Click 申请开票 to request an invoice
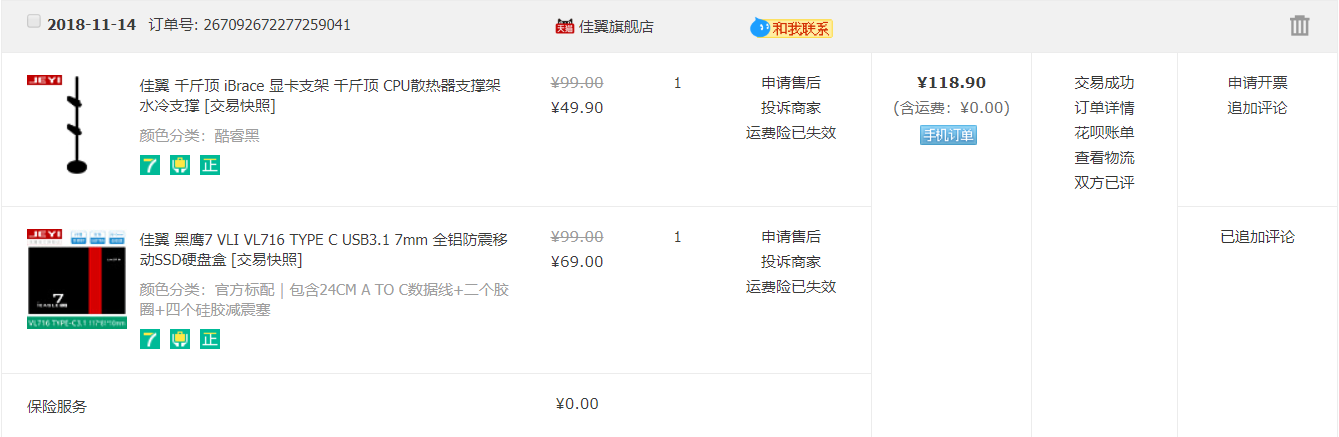 [x=1257, y=82]
